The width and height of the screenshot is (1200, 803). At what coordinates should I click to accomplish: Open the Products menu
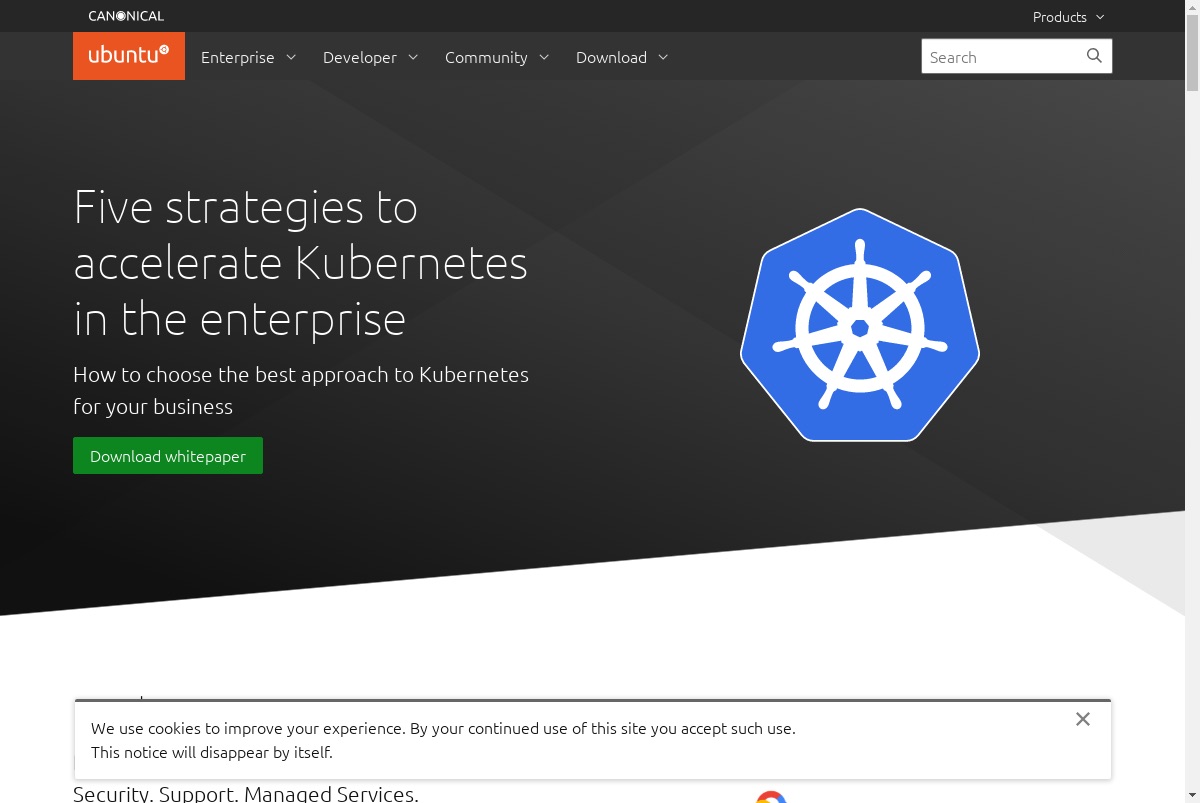(x=1069, y=17)
